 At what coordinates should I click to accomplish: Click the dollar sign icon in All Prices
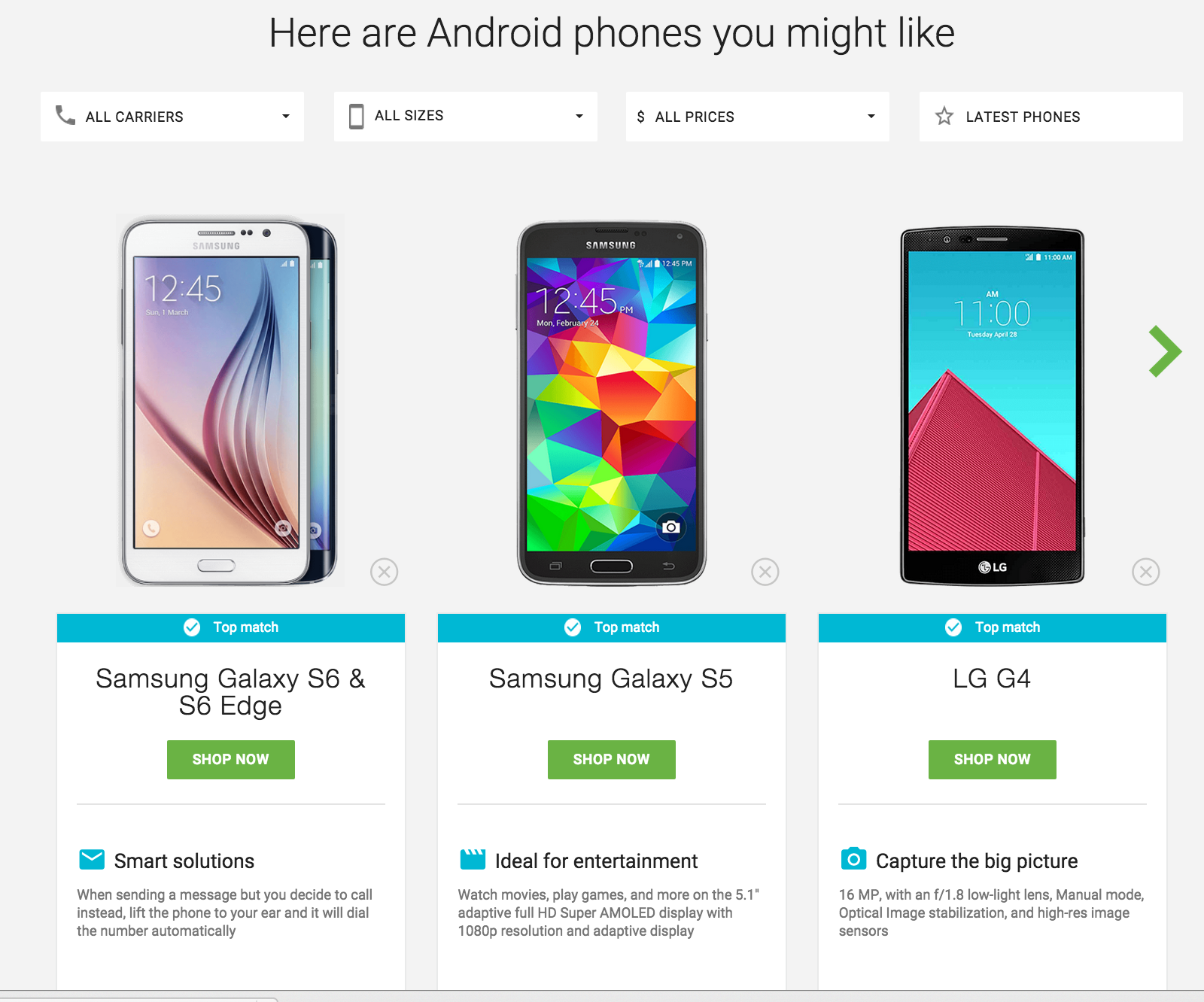(640, 117)
